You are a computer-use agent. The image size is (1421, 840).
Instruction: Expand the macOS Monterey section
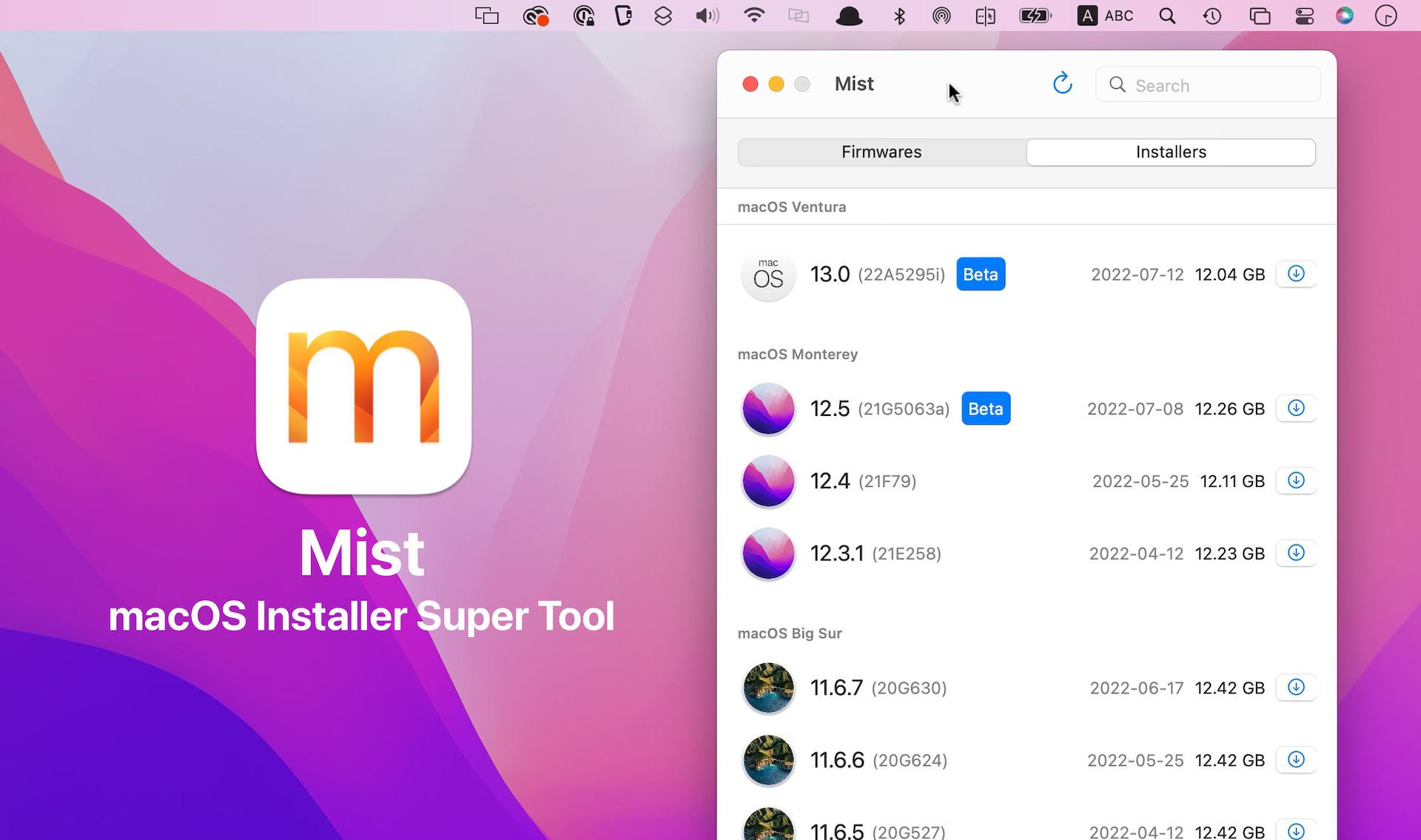797,353
